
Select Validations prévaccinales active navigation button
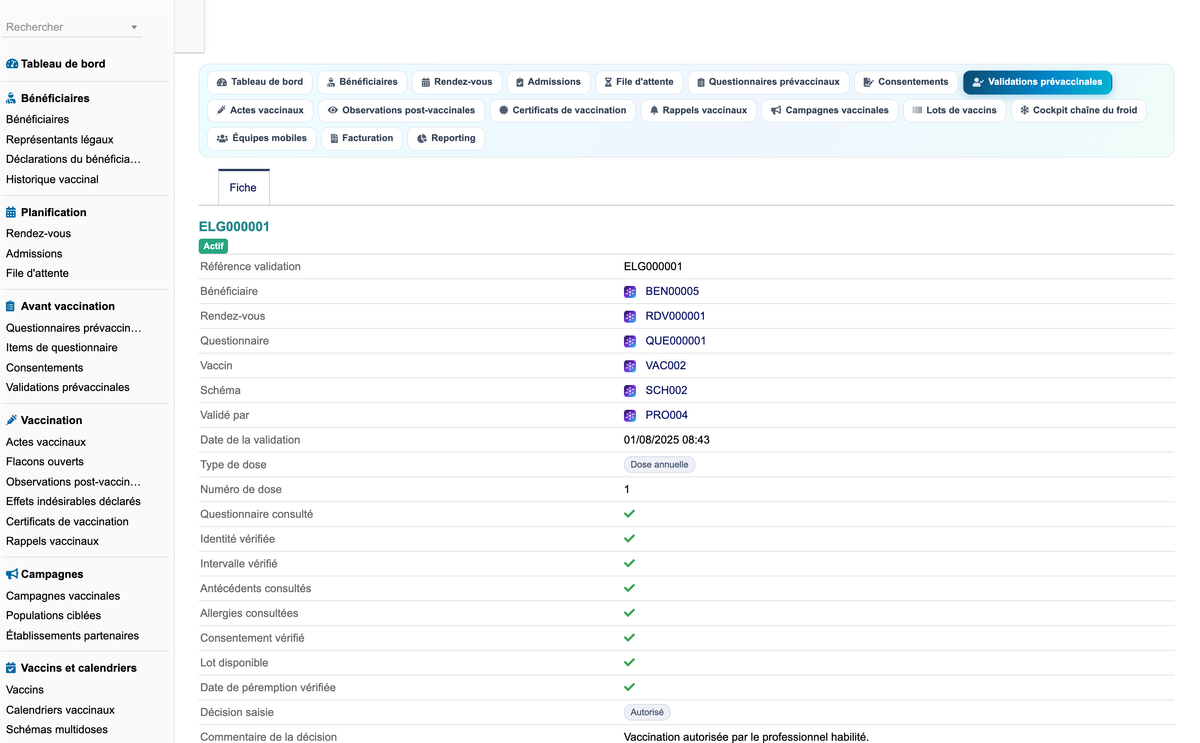[1037, 82]
